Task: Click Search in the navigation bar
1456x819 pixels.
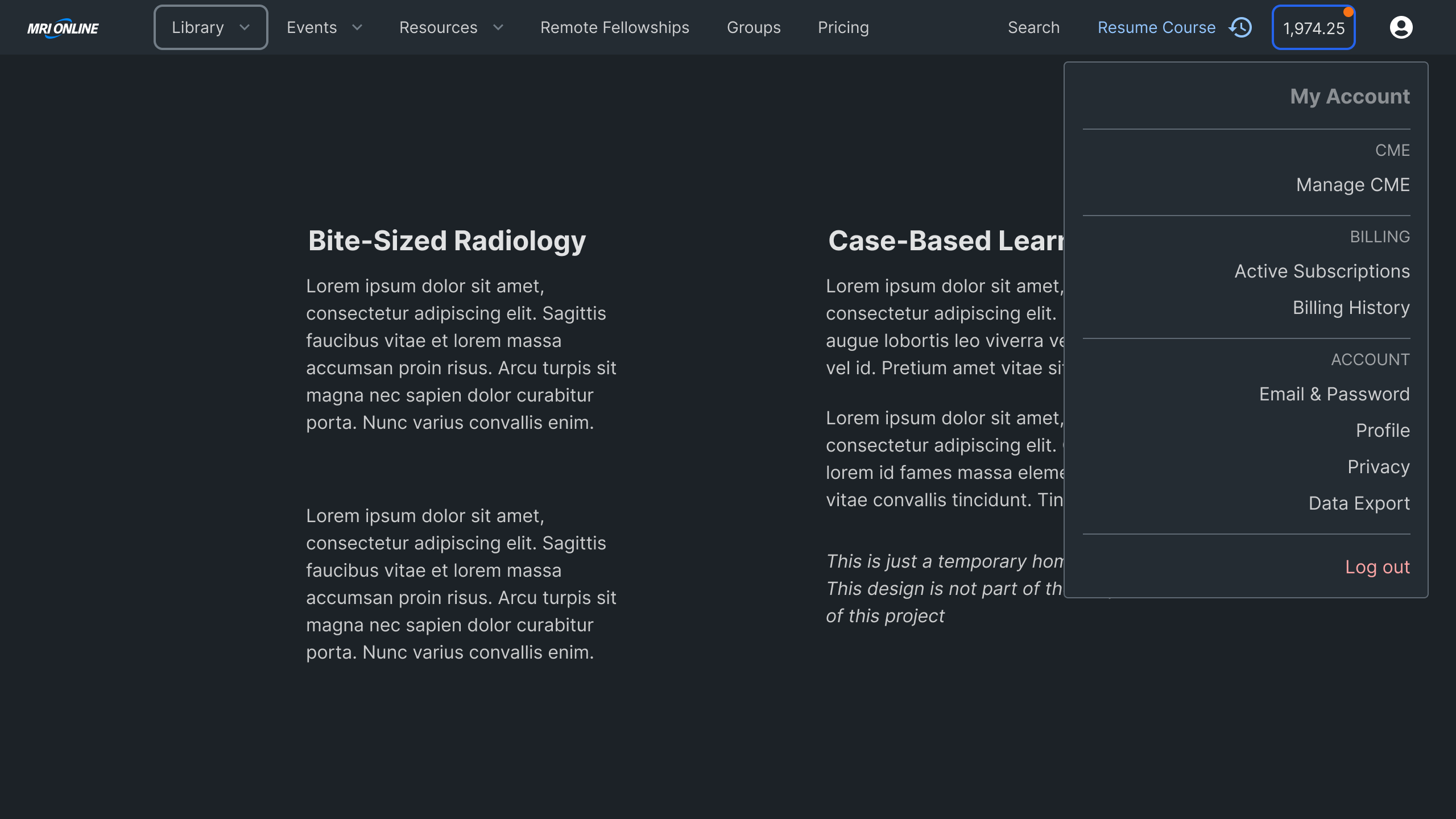Action: [1034, 27]
